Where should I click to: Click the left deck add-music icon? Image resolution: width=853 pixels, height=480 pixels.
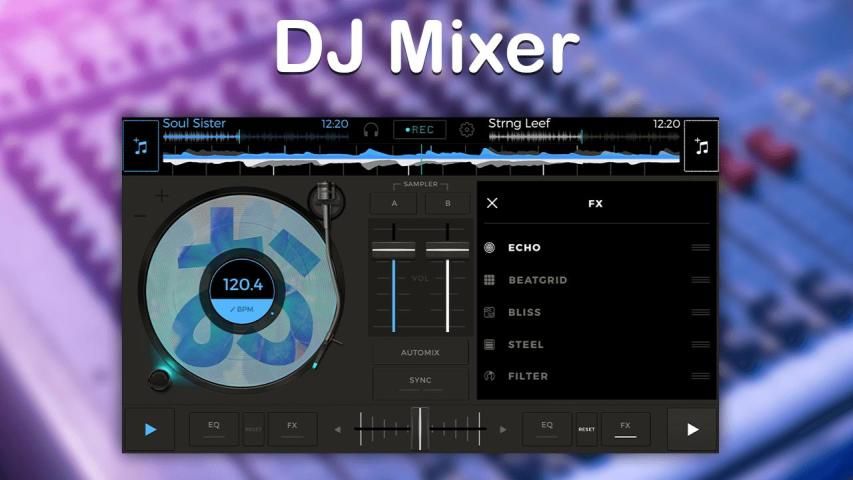point(140,146)
